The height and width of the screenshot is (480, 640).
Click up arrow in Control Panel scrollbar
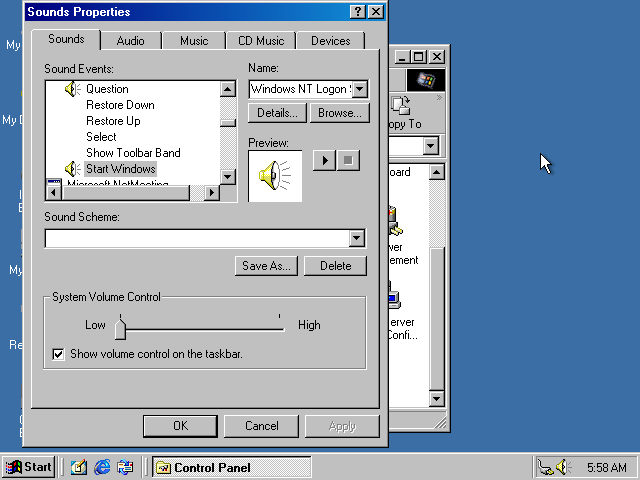tap(437, 172)
